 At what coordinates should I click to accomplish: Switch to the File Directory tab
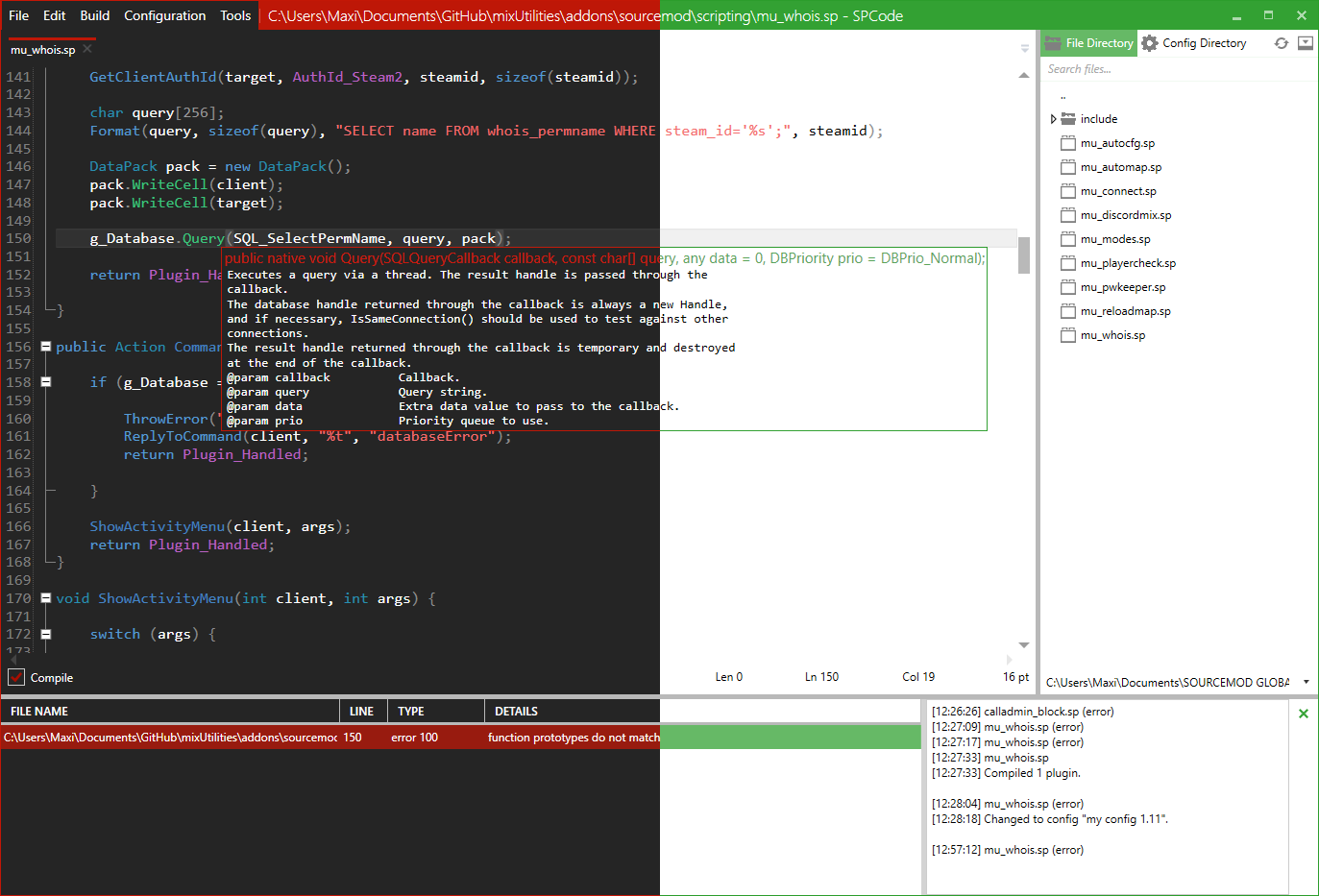click(1089, 43)
